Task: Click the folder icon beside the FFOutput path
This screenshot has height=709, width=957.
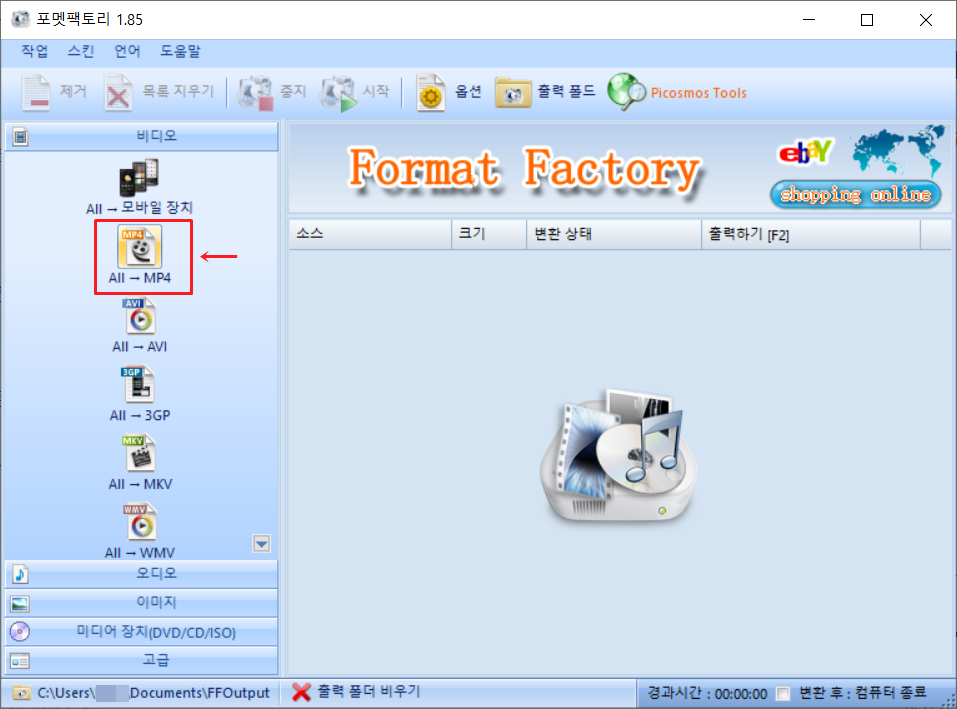Action: pyautogui.click(x=22, y=693)
